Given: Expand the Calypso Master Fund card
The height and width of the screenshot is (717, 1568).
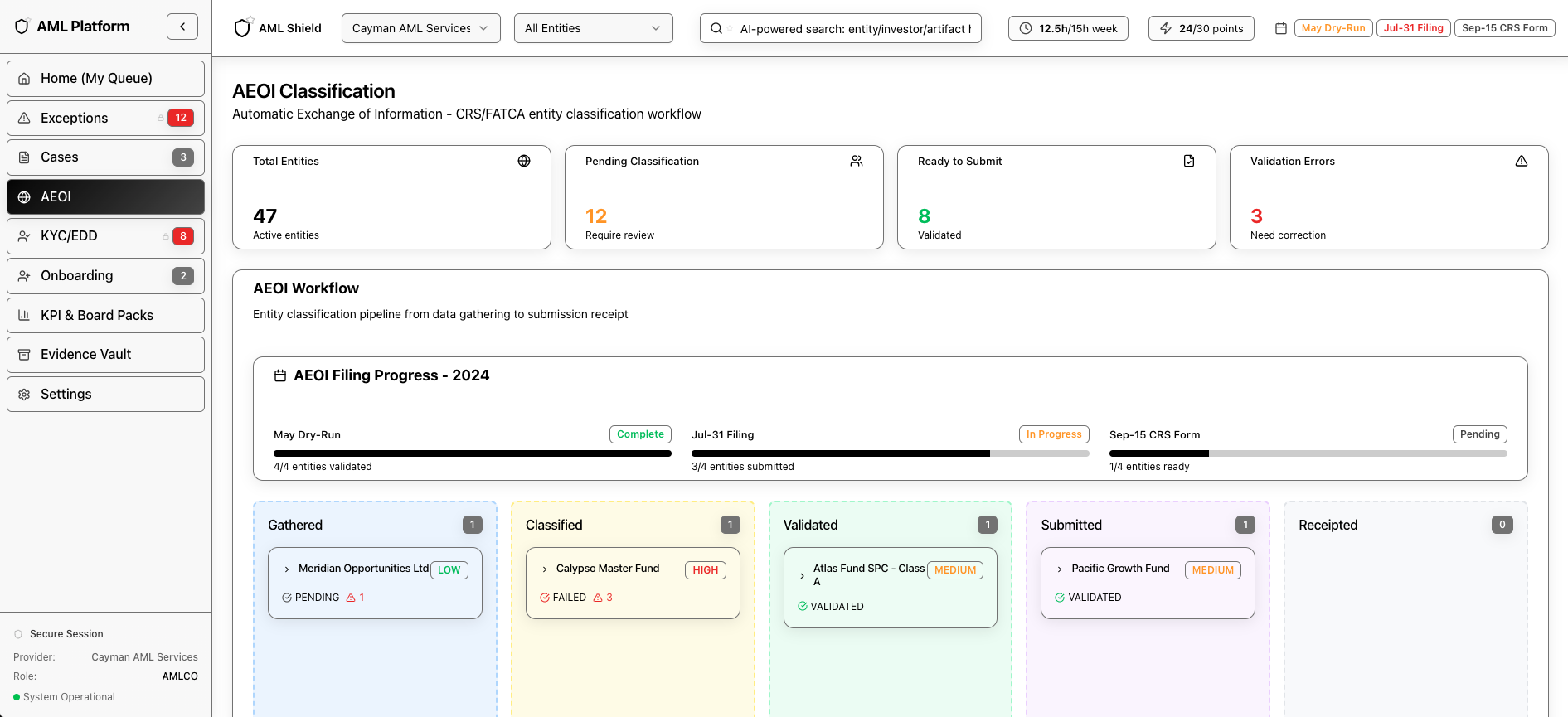Looking at the screenshot, I should point(545,569).
